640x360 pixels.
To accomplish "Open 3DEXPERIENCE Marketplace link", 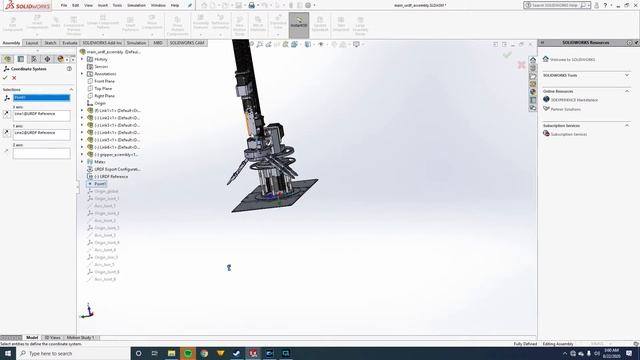I will (574, 100).
